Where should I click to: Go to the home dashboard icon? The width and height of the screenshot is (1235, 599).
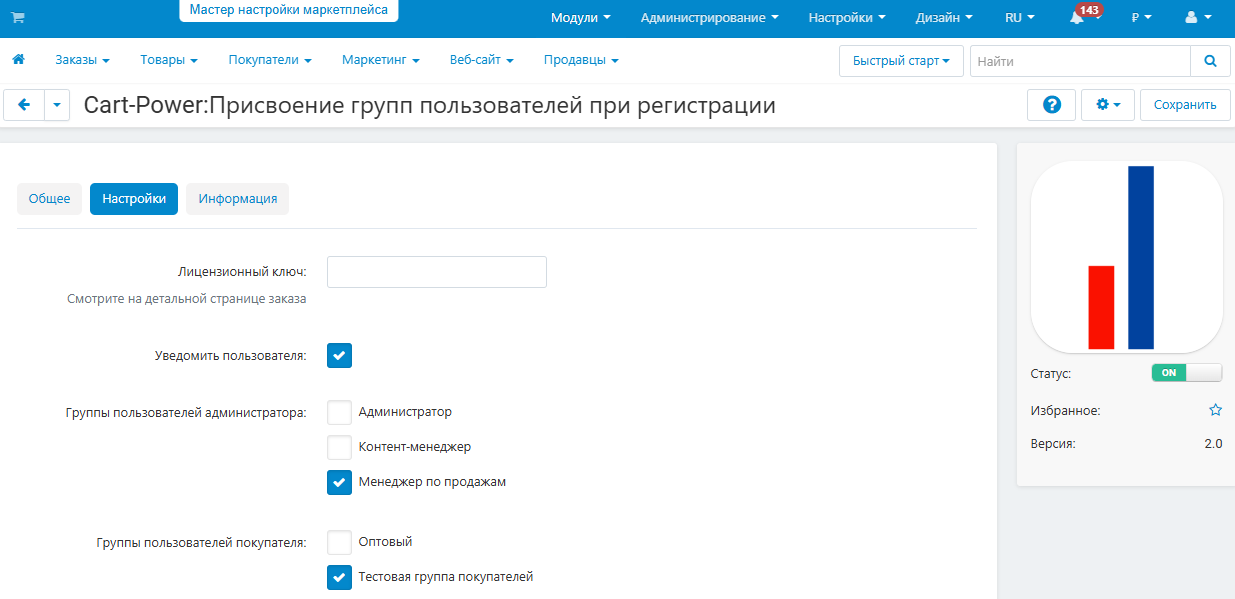tap(18, 60)
